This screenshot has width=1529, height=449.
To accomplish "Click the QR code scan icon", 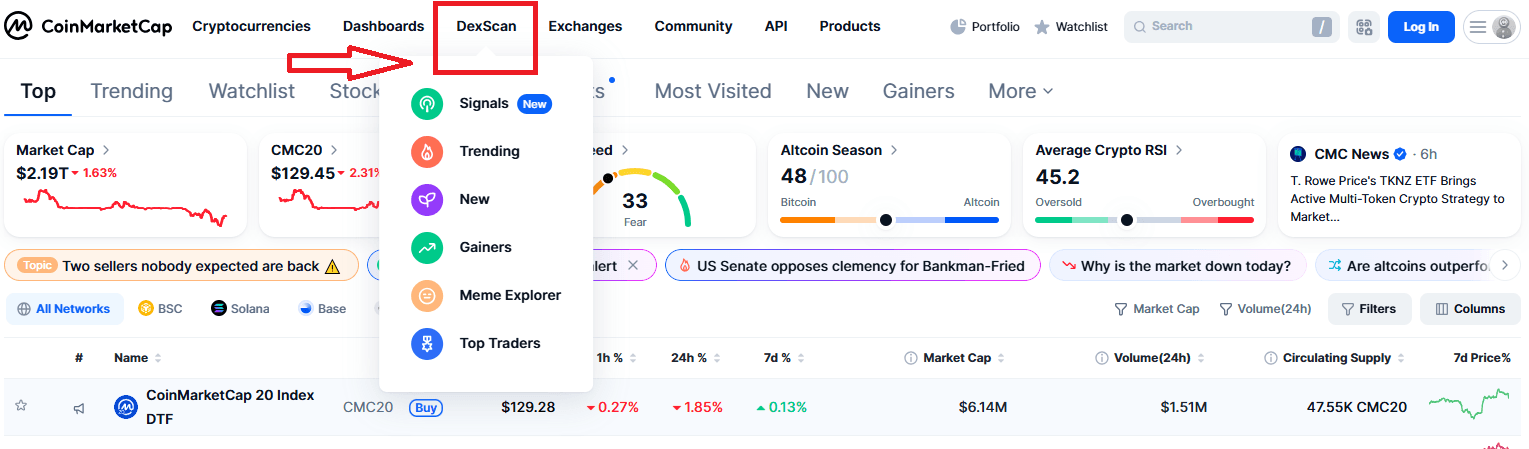I will coord(1364,27).
